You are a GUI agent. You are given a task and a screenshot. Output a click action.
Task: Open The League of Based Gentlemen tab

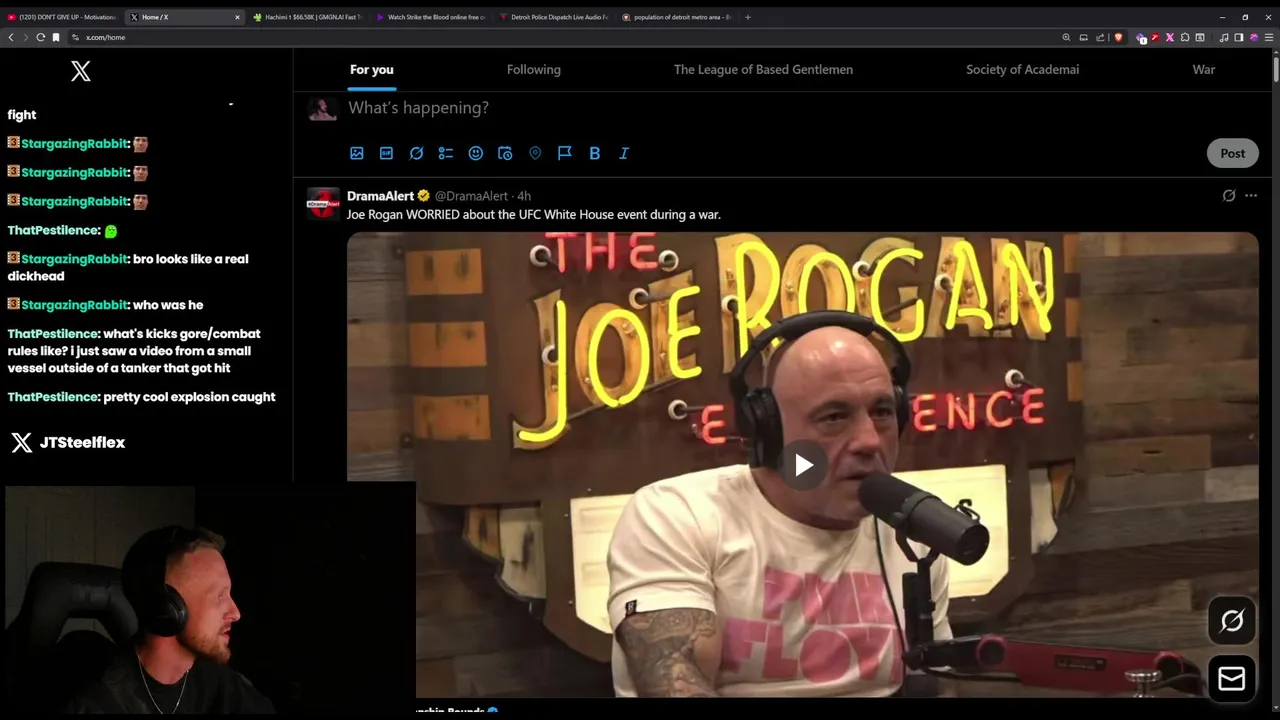pos(763,69)
